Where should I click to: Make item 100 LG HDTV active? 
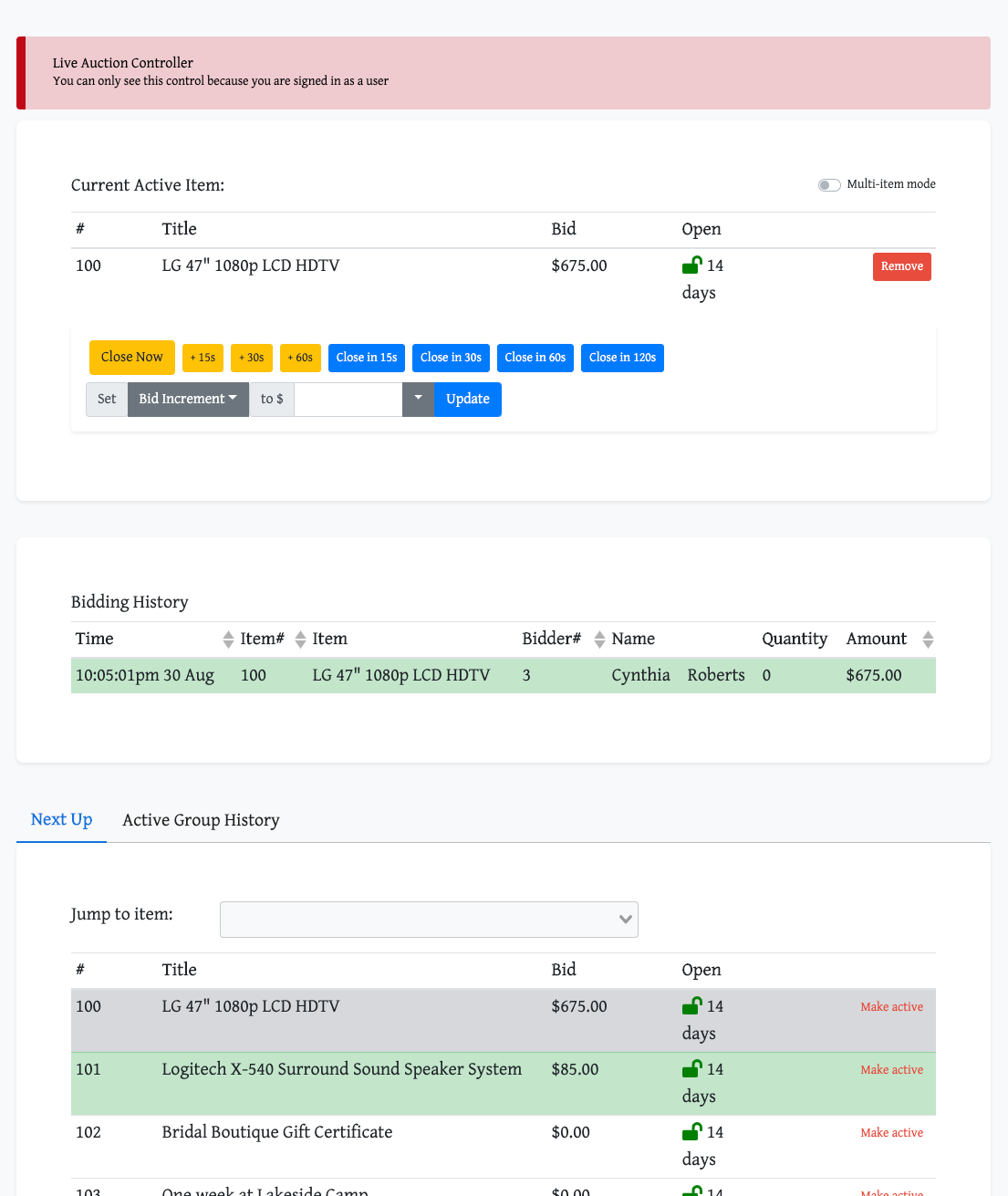coord(892,1007)
